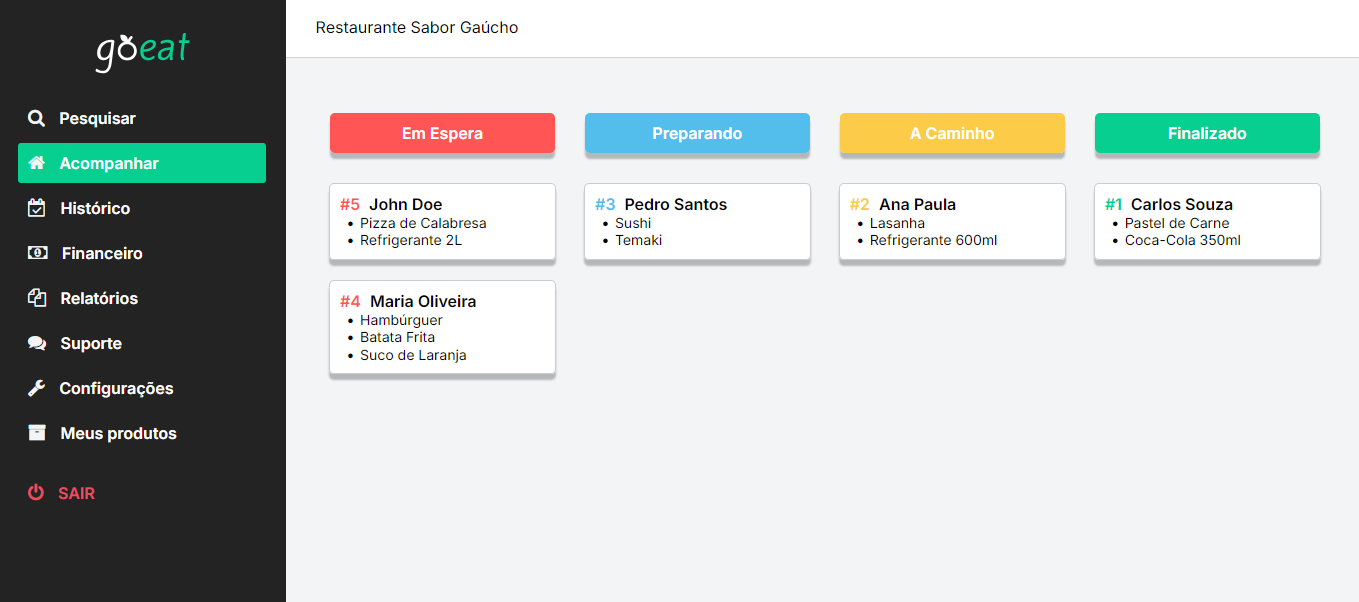The image size is (1359, 602).
Task: Click the goeat logo
Action: (x=143, y=52)
